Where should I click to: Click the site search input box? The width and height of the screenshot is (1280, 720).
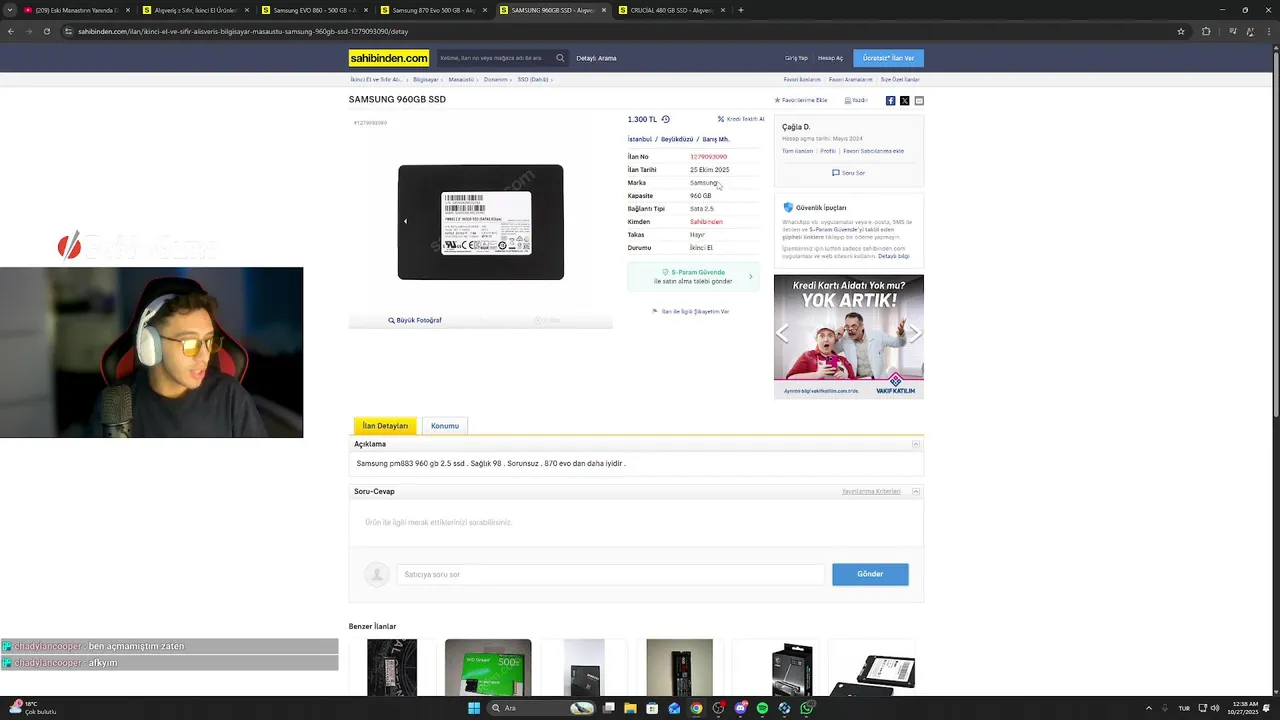[x=495, y=58]
